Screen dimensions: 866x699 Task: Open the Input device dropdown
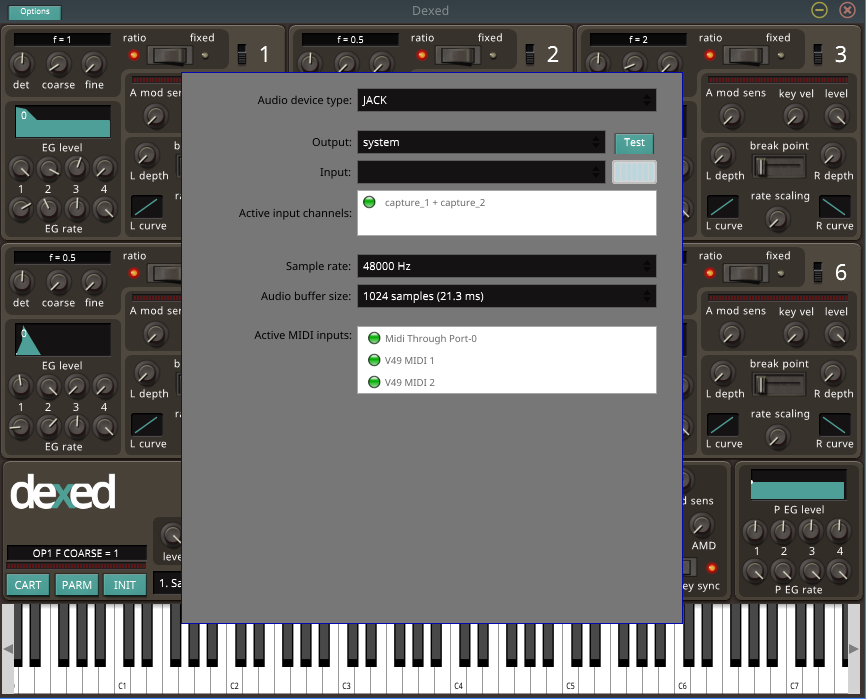click(x=481, y=172)
